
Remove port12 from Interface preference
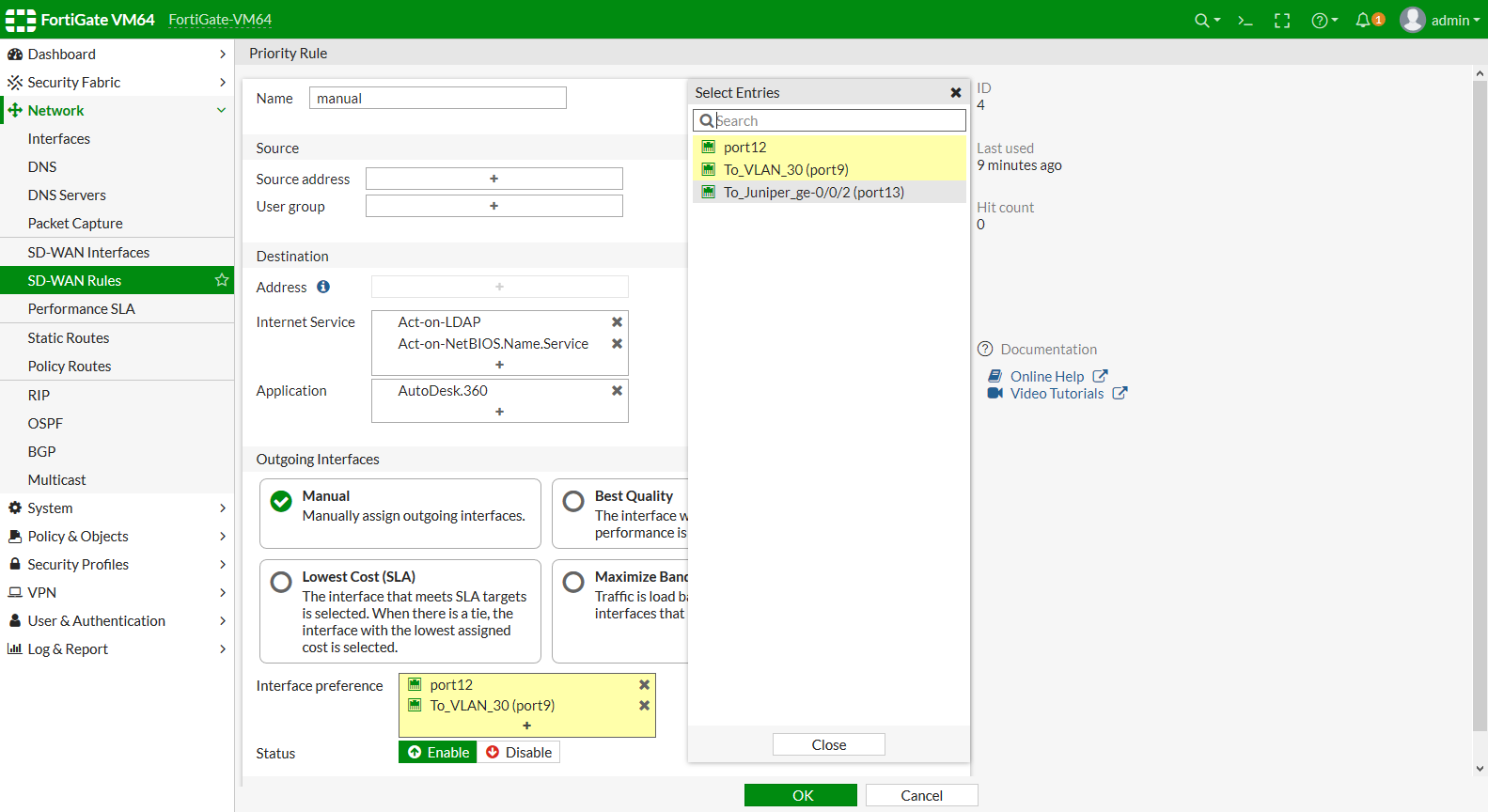pyautogui.click(x=645, y=685)
